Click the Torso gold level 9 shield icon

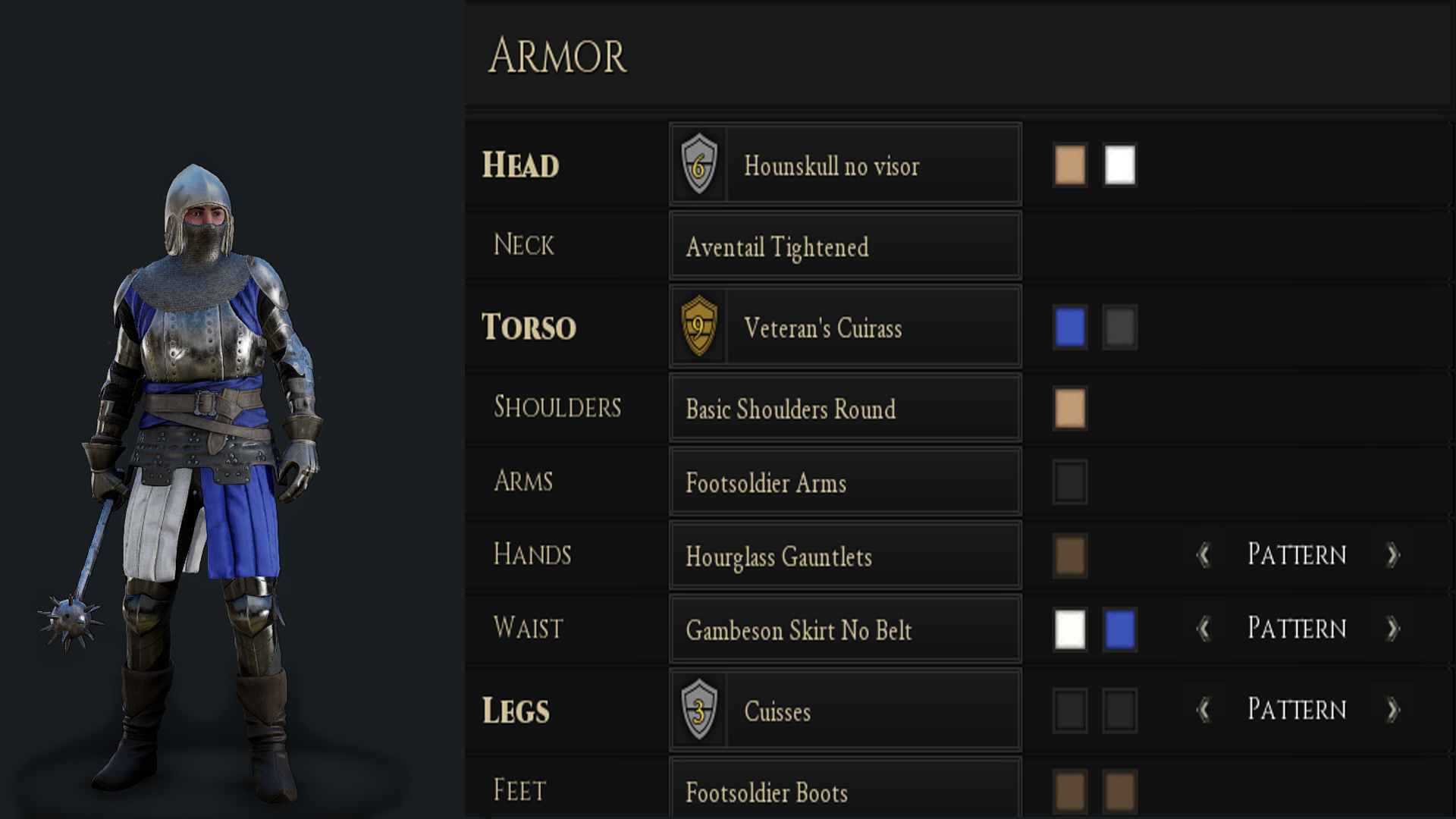tap(698, 327)
